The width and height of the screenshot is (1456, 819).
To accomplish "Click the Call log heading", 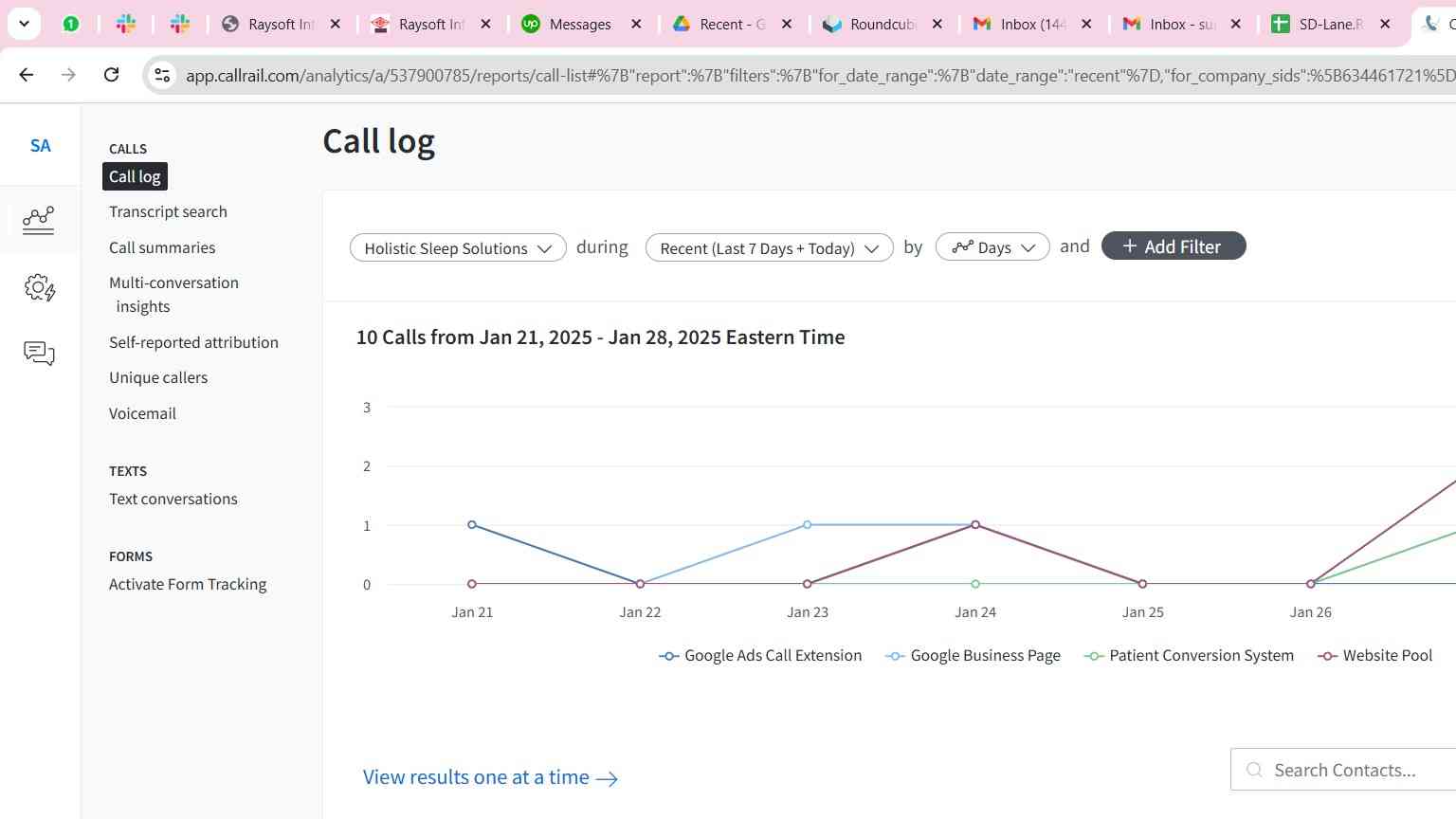I will (x=379, y=142).
